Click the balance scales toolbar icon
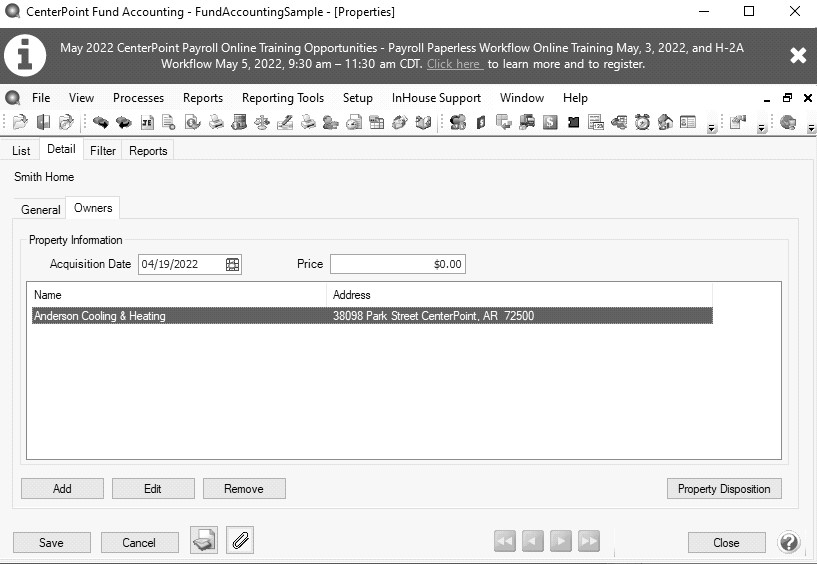This screenshot has height=564, width=817. tap(262, 122)
